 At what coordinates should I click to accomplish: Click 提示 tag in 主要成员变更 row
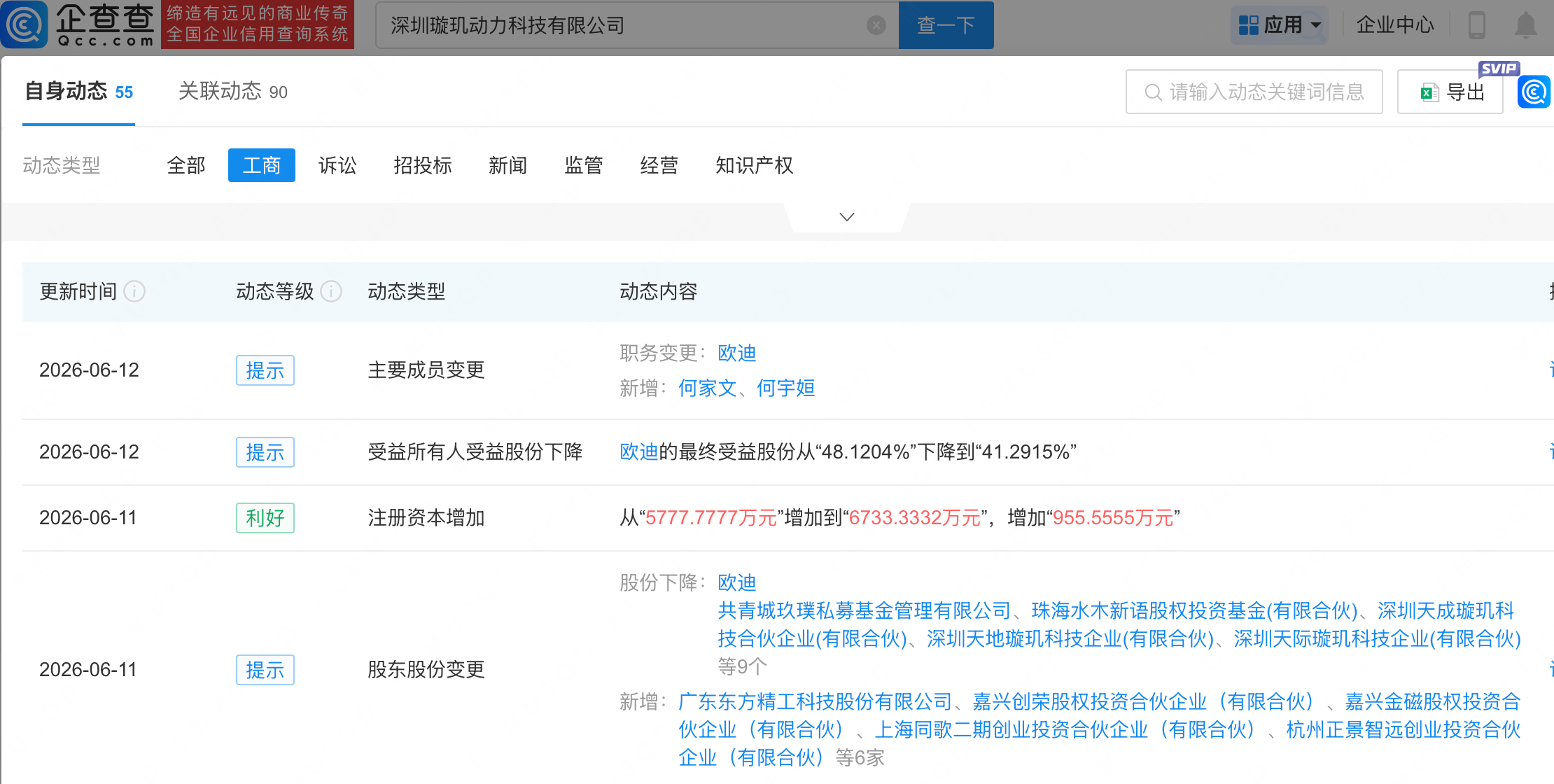tap(265, 370)
